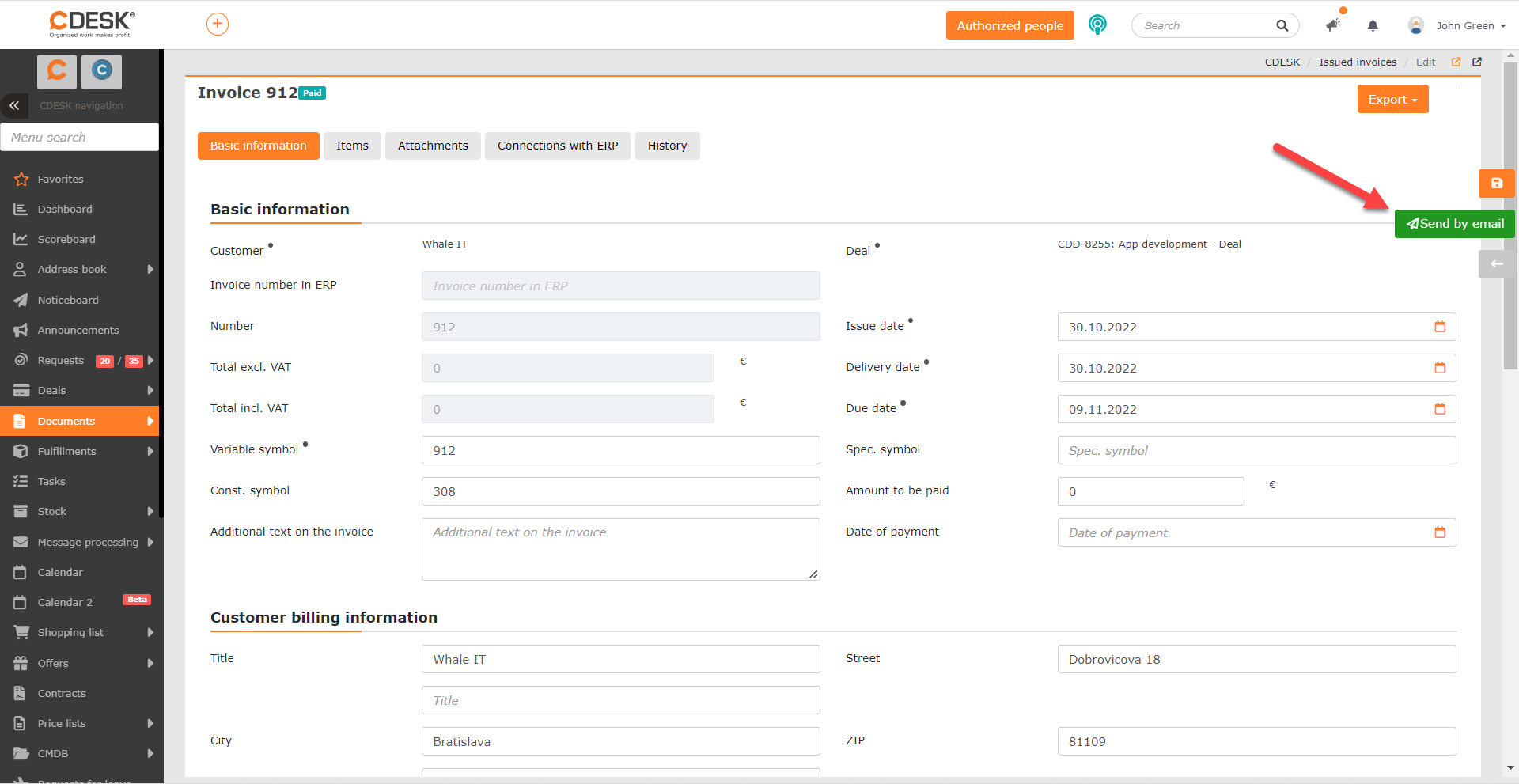Open the megaphone announcements icon
The height and width of the screenshot is (784, 1519).
[1334, 25]
